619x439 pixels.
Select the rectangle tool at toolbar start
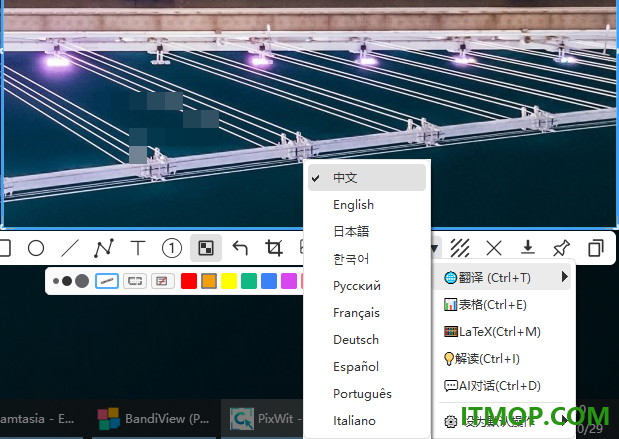[4, 248]
